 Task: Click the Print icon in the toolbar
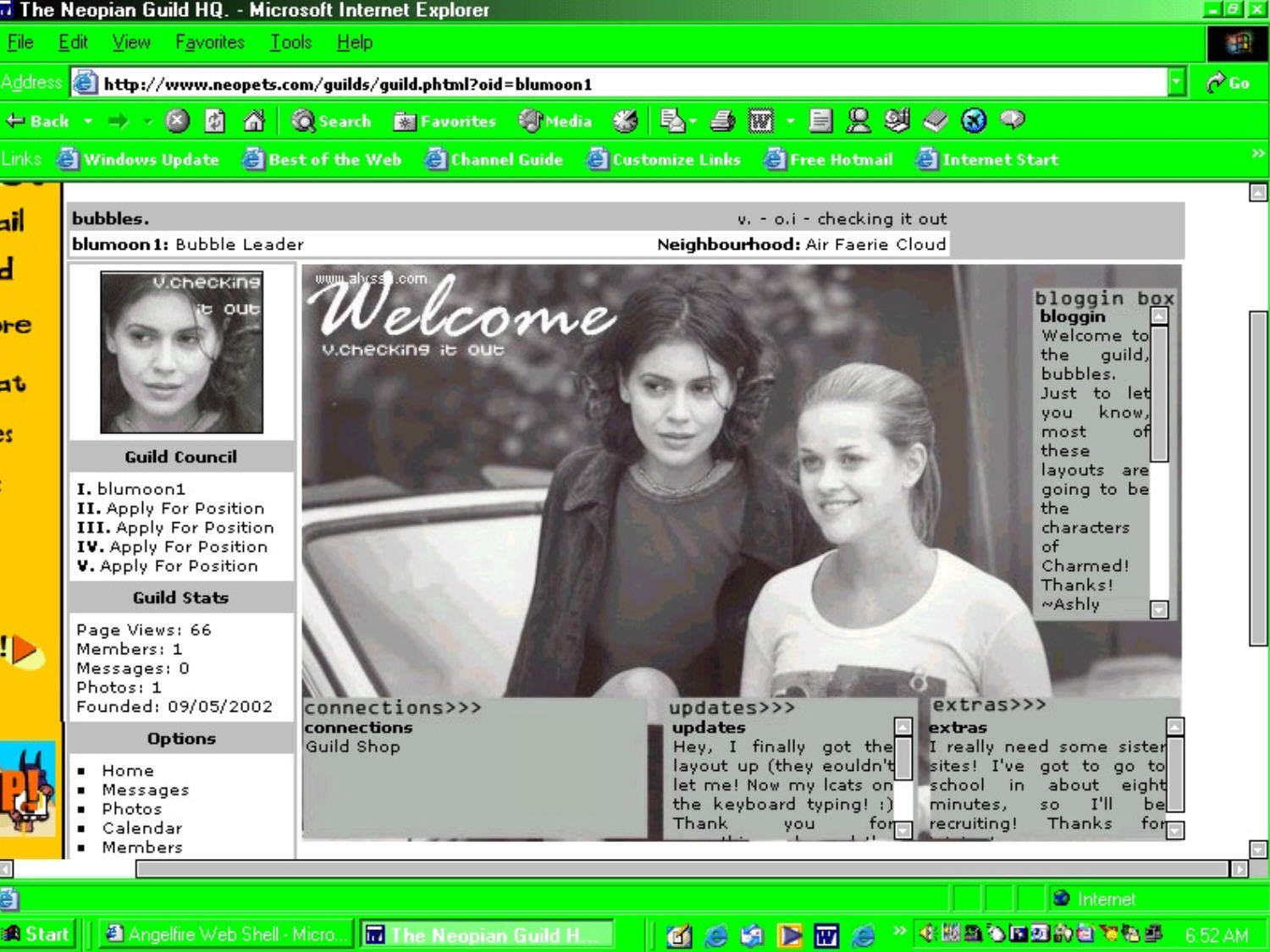(722, 121)
